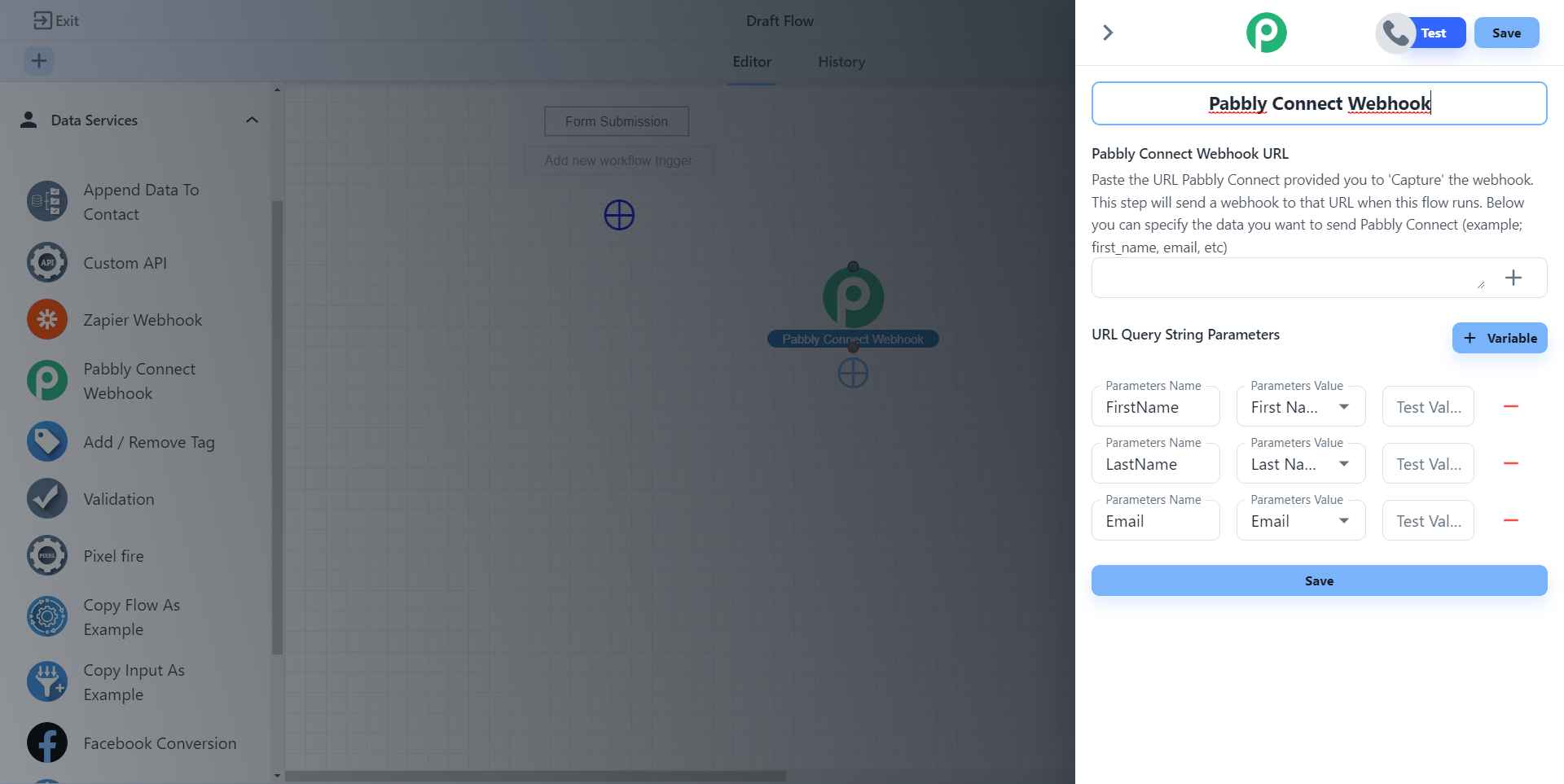Screen dimensions: 1564x784
Task: Click the Draft Flow title text
Action: [780, 21]
